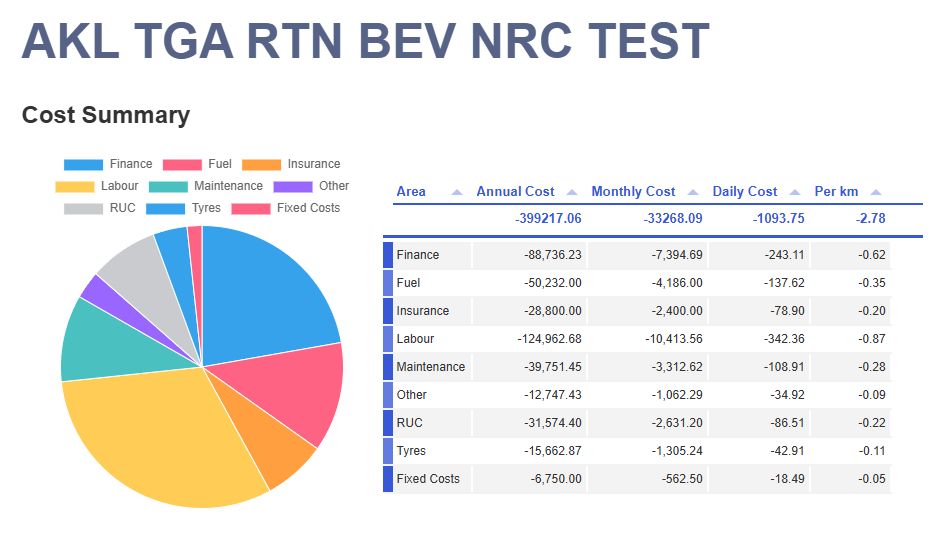Toggle Labour legend item in chart
Viewport: 943px width, 541px height.
97,186
